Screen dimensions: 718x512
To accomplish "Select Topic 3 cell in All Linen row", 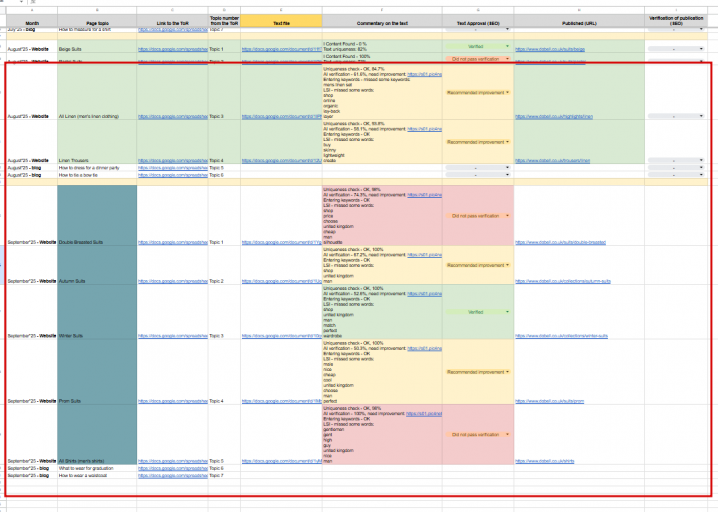I will coord(224,92).
